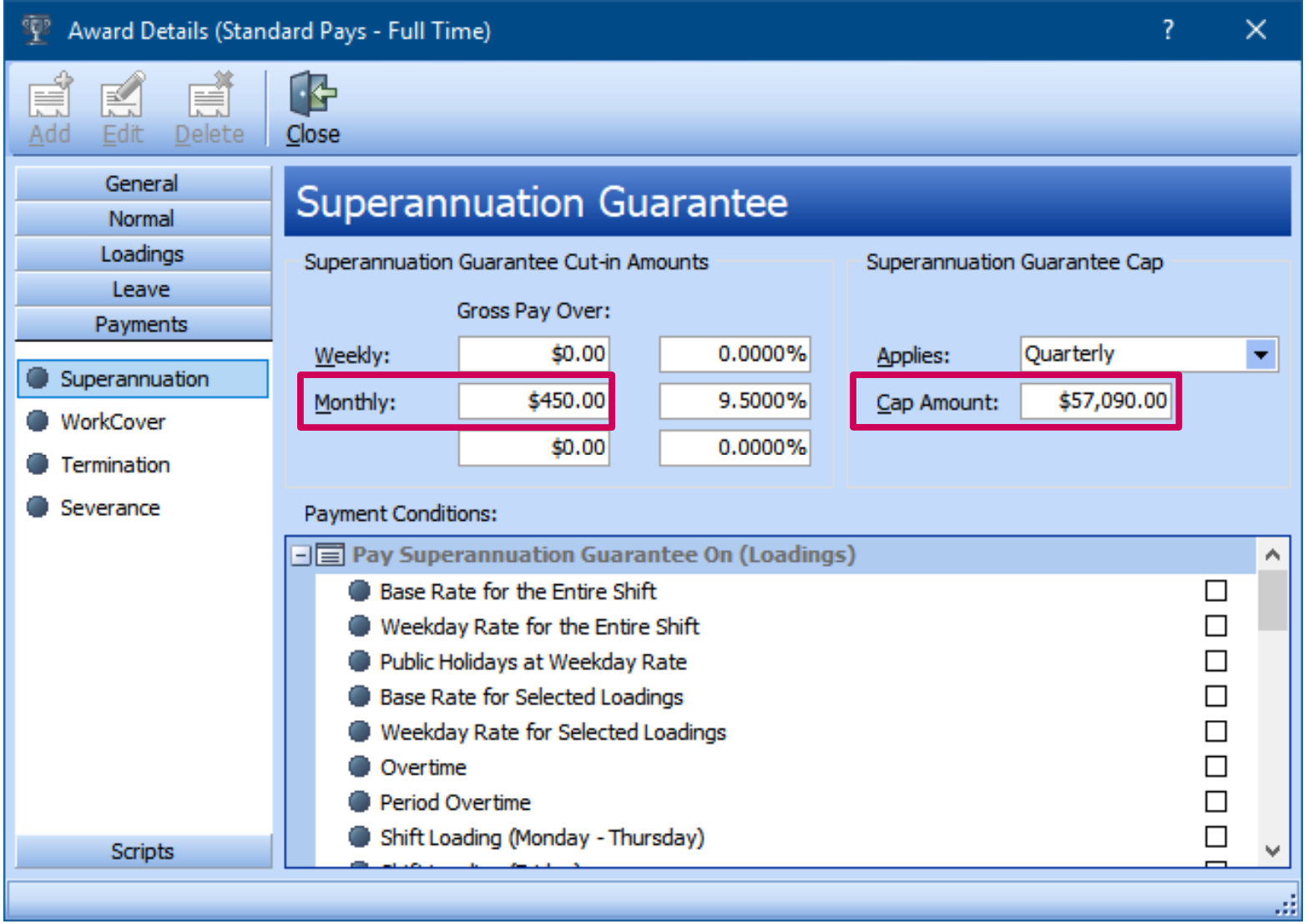Tick Shift Loading (Monday - Thursday) checkbox
Viewport: 1308px width, 924px height.
pyautogui.click(x=1216, y=836)
